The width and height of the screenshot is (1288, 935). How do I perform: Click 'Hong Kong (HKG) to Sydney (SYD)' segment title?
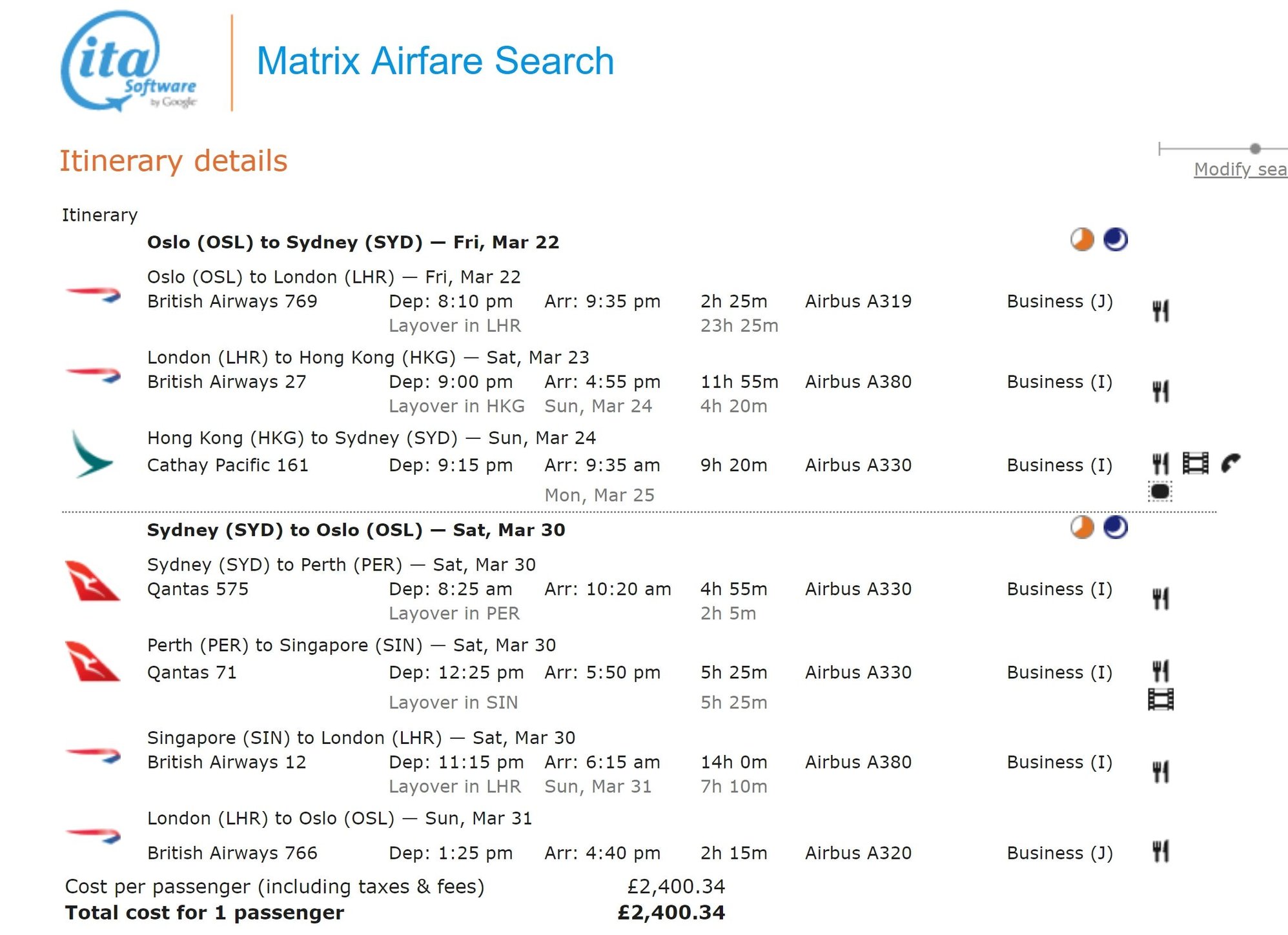(x=302, y=438)
